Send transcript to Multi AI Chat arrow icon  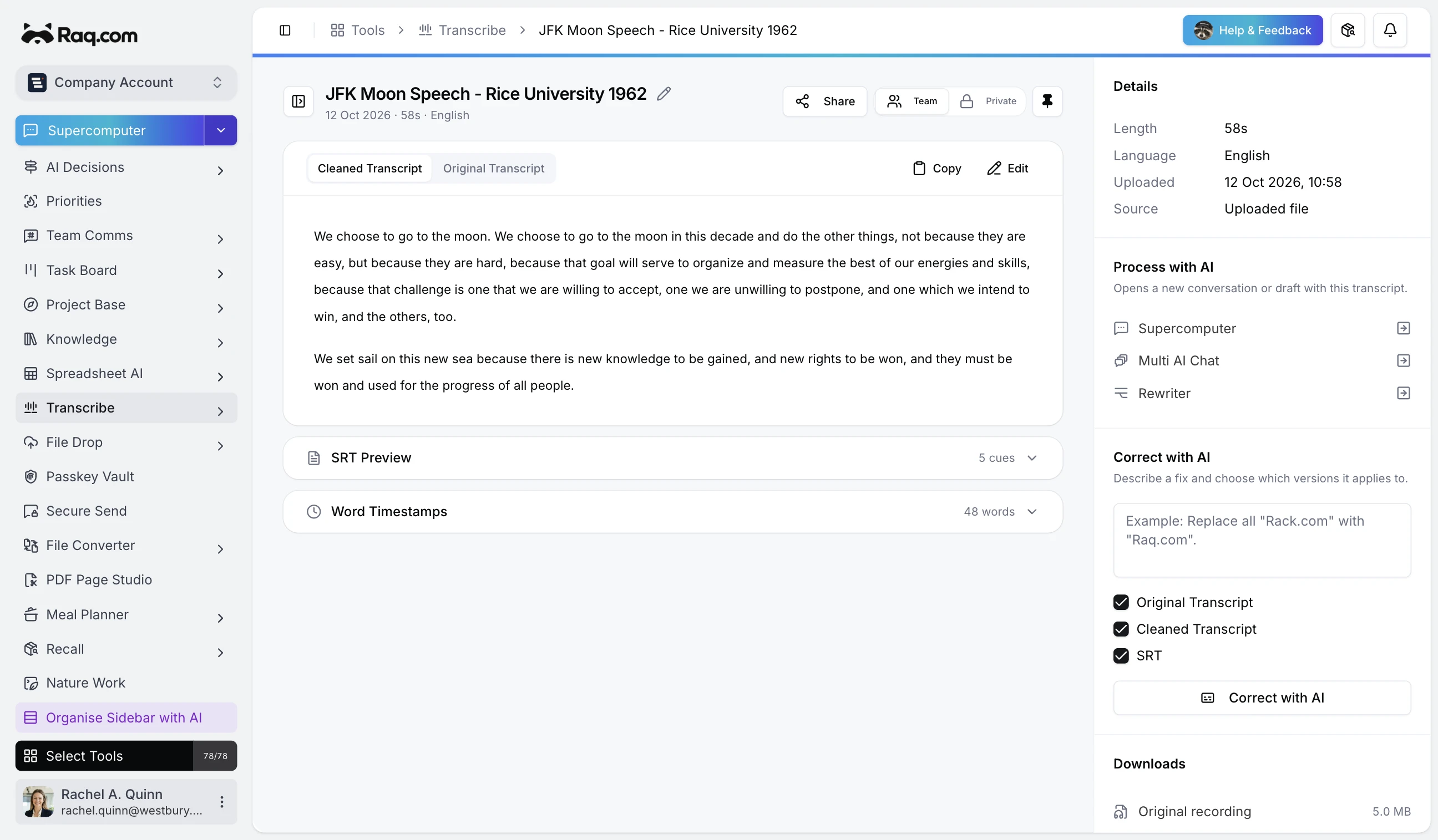point(1403,360)
